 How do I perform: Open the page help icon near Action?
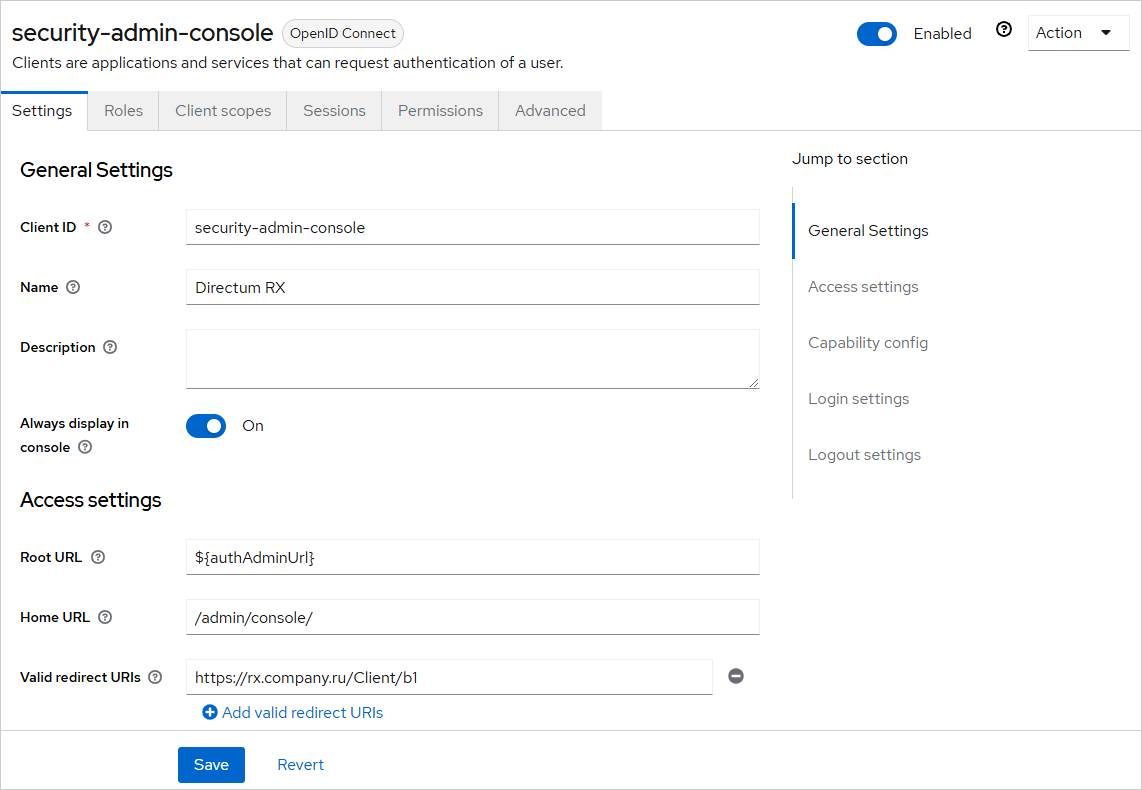click(x=1004, y=30)
